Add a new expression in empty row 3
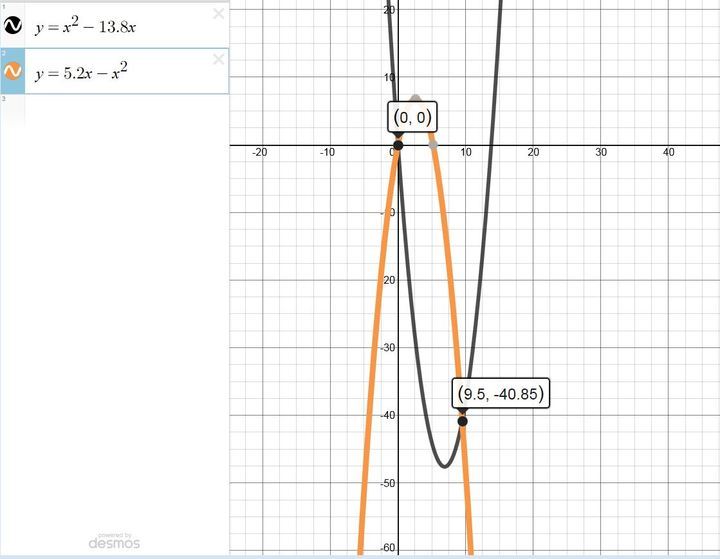Screen dimensions: 720x559 [120, 108]
